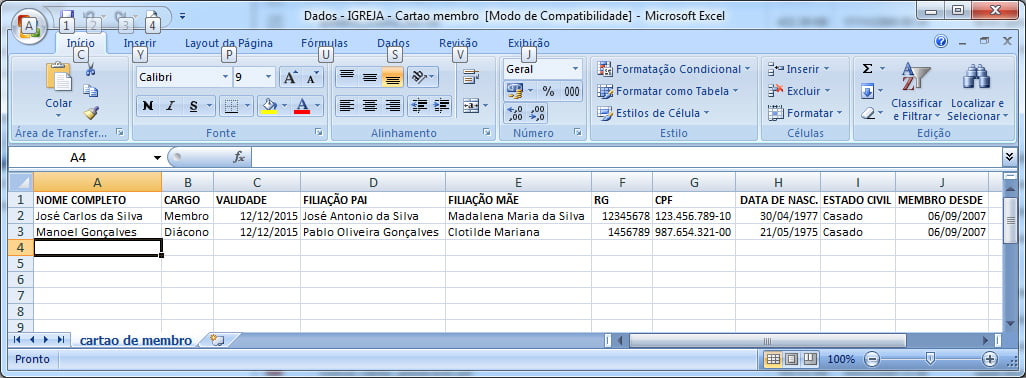The image size is (1026, 378).
Task: Open the Calibri font name dropdown
Action: coord(226,77)
